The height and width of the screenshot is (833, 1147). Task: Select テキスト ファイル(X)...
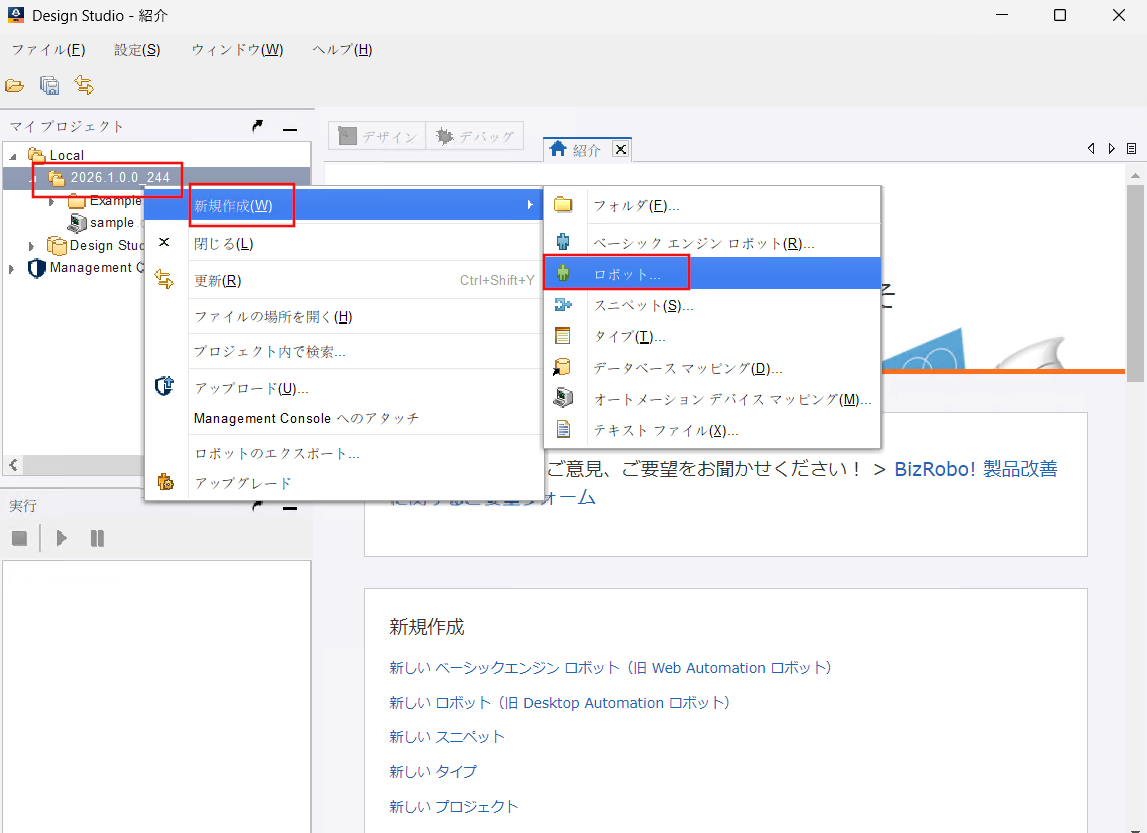(x=712, y=430)
